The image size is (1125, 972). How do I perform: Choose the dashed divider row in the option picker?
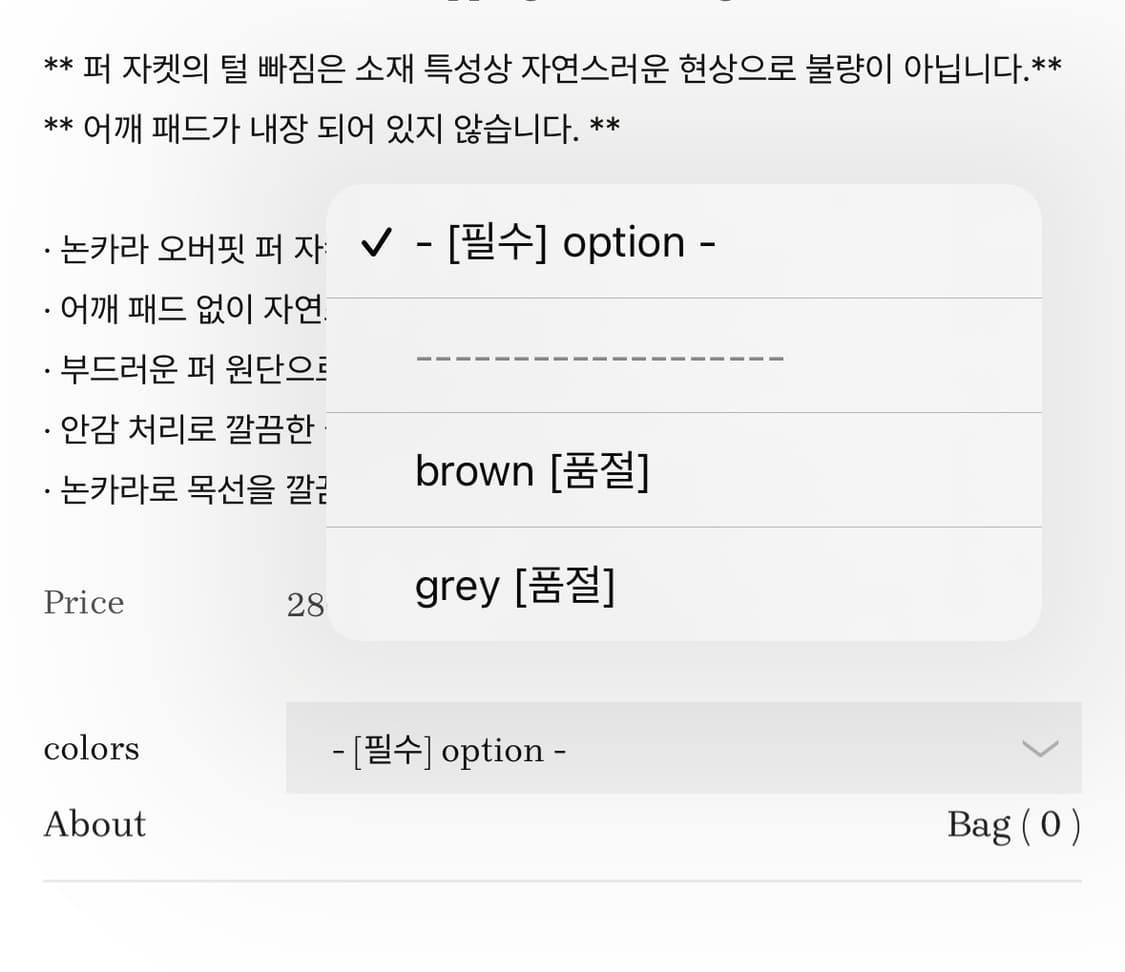pos(600,356)
